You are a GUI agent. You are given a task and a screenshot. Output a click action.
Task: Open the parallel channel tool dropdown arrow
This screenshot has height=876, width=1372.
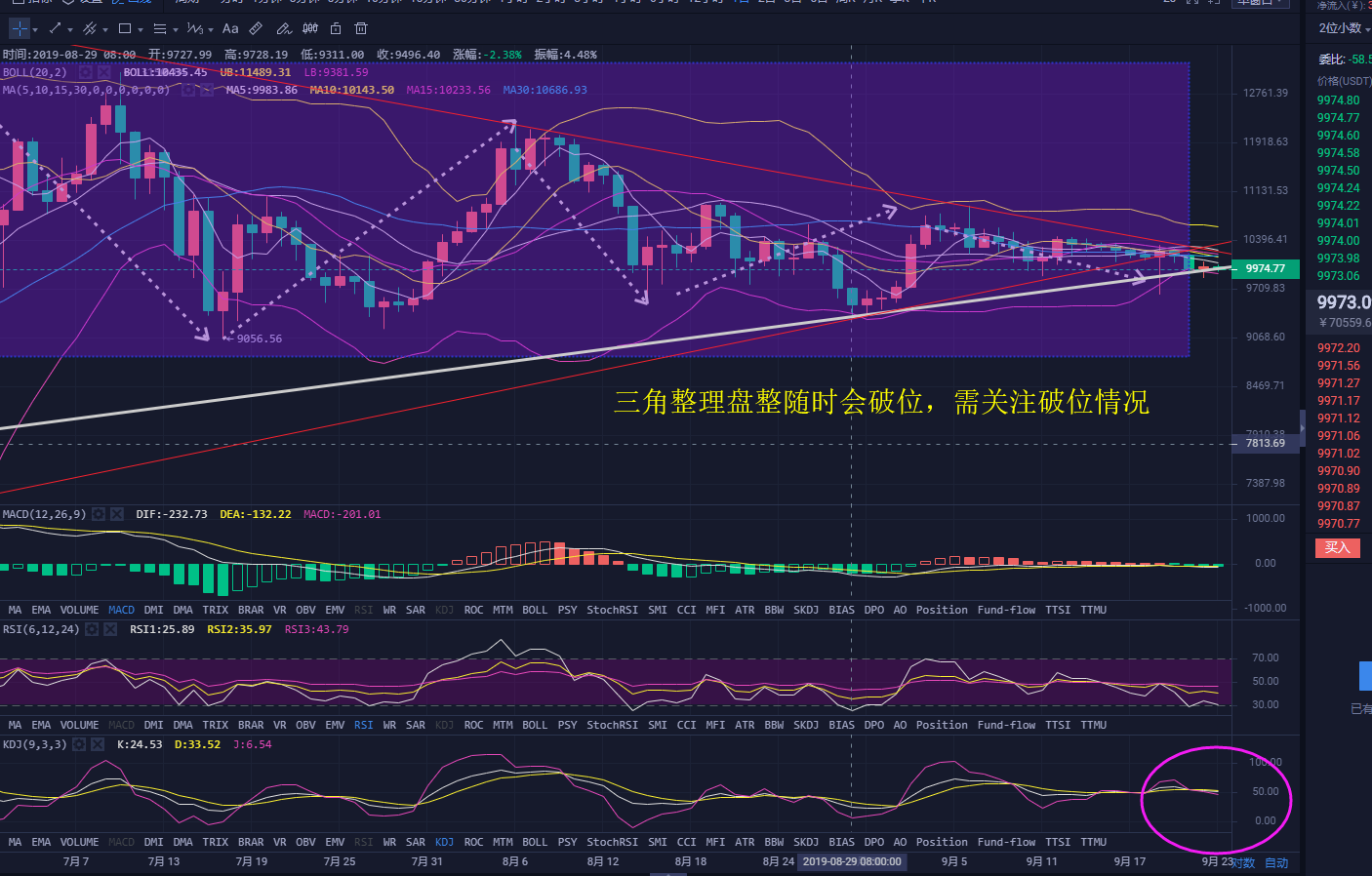[105, 29]
